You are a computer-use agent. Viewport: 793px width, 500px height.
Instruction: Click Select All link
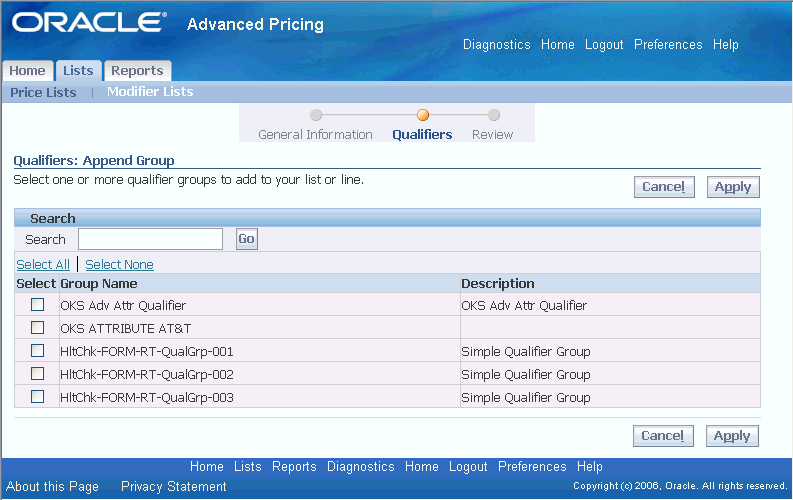pyautogui.click(x=43, y=264)
